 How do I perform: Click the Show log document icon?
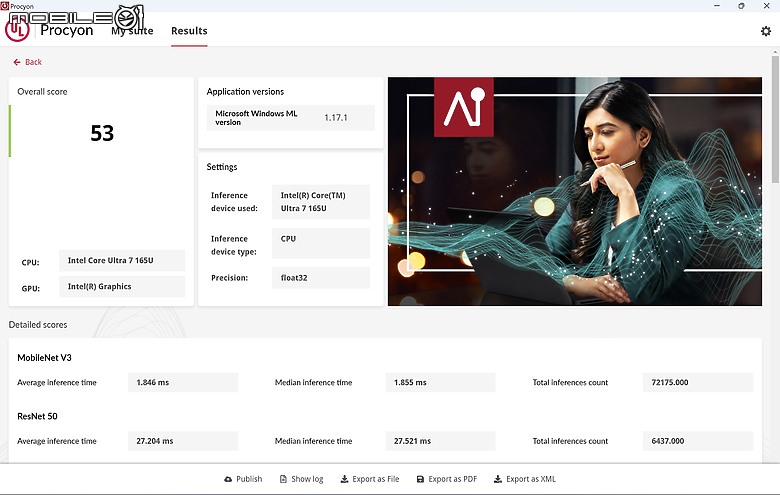(x=283, y=479)
